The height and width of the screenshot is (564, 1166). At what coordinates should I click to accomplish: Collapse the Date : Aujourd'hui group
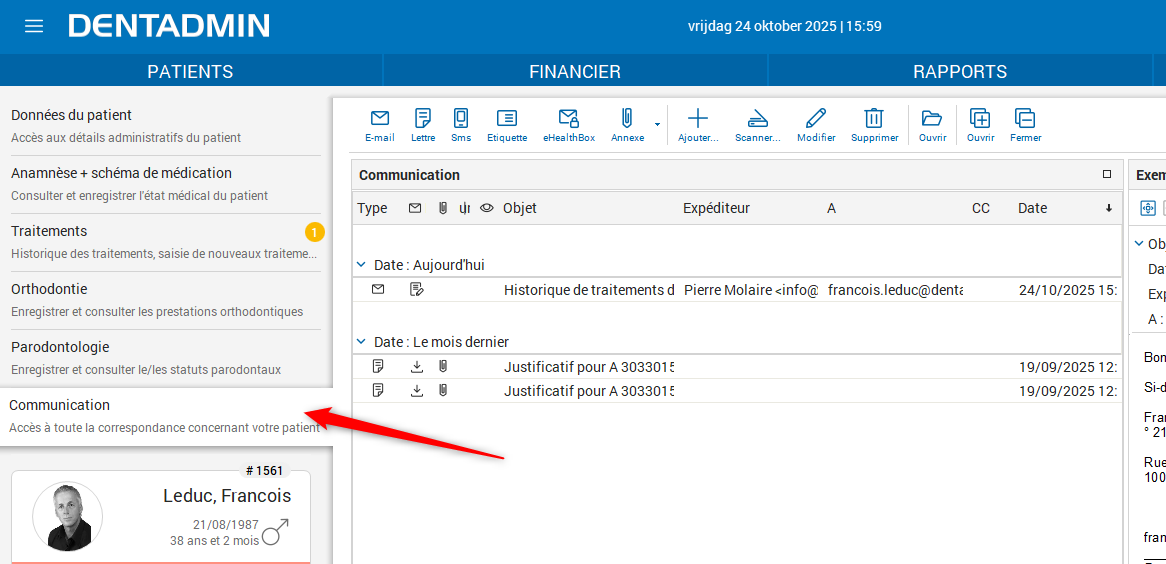pos(362,265)
